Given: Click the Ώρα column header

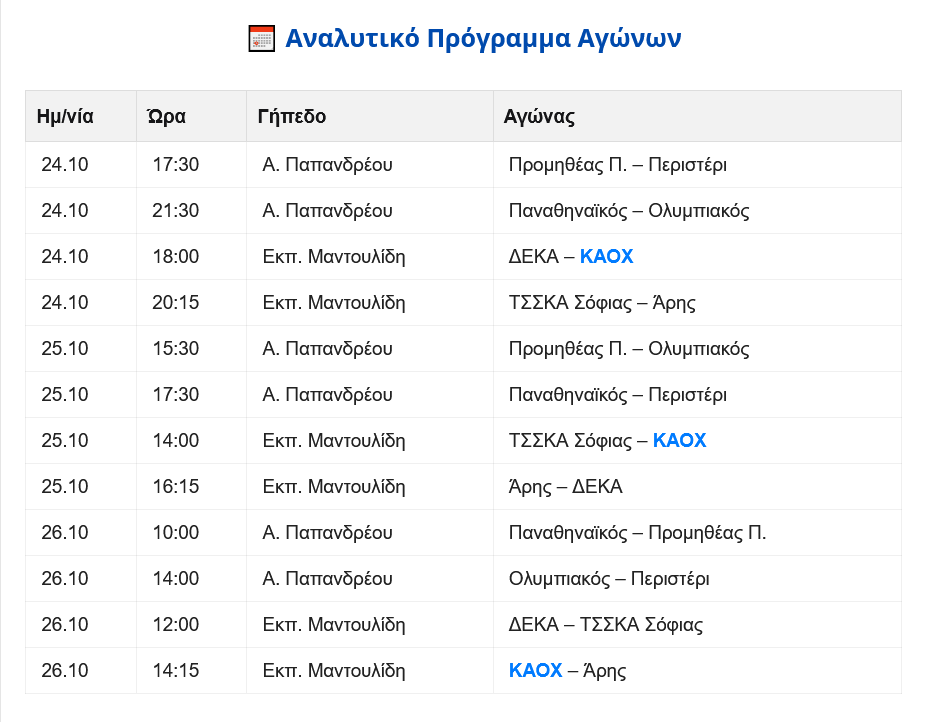Looking at the screenshot, I should click(x=166, y=116).
